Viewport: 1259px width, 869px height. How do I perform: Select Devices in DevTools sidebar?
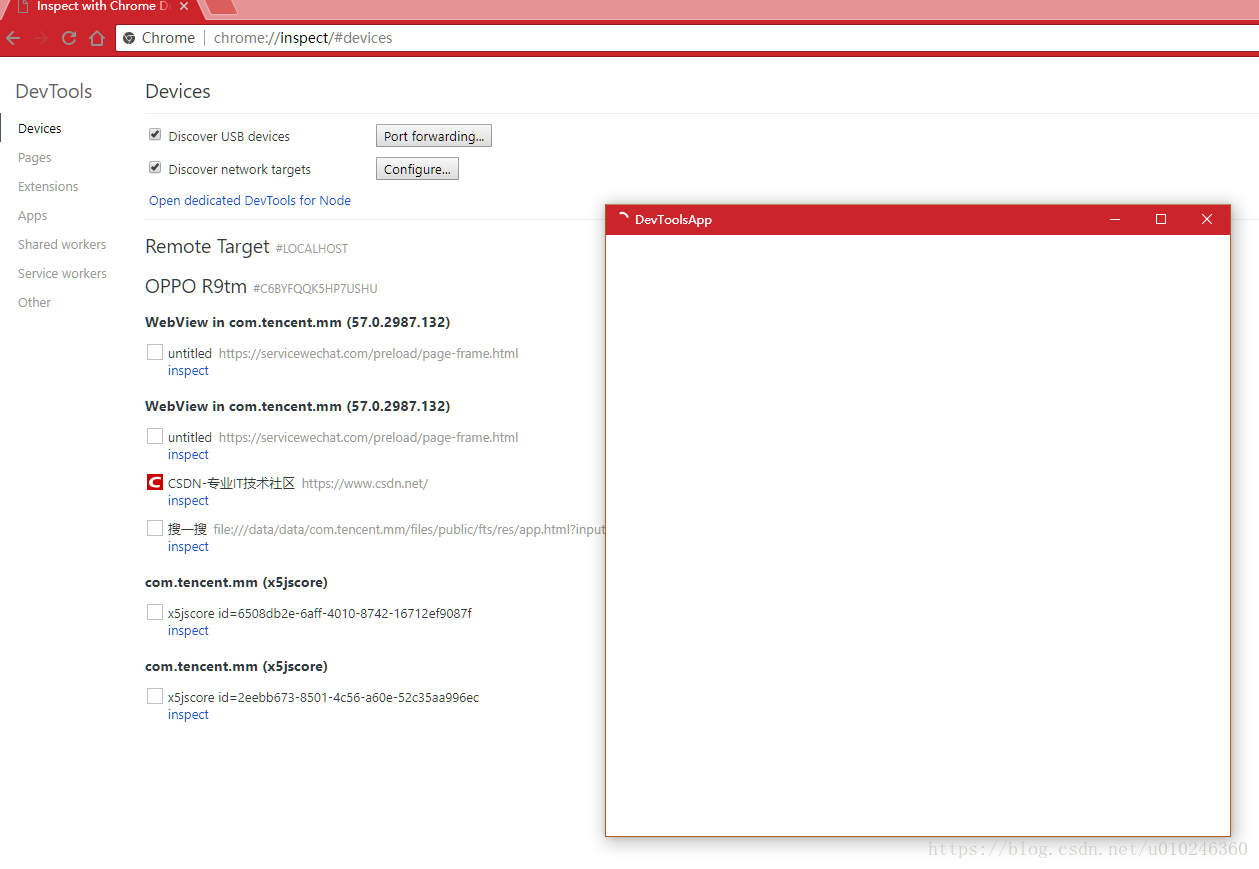[40, 129]
